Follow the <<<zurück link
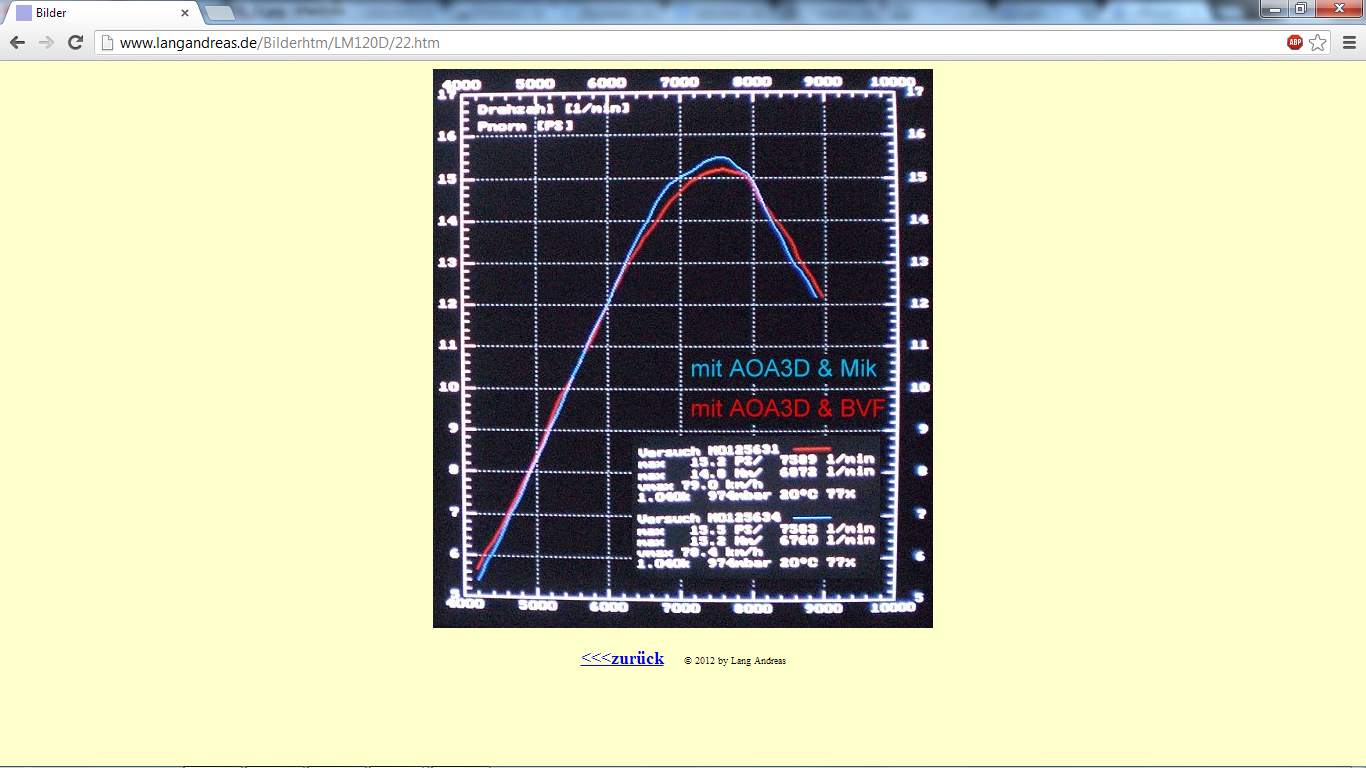 pyautogui.click(x=622, y=658)
